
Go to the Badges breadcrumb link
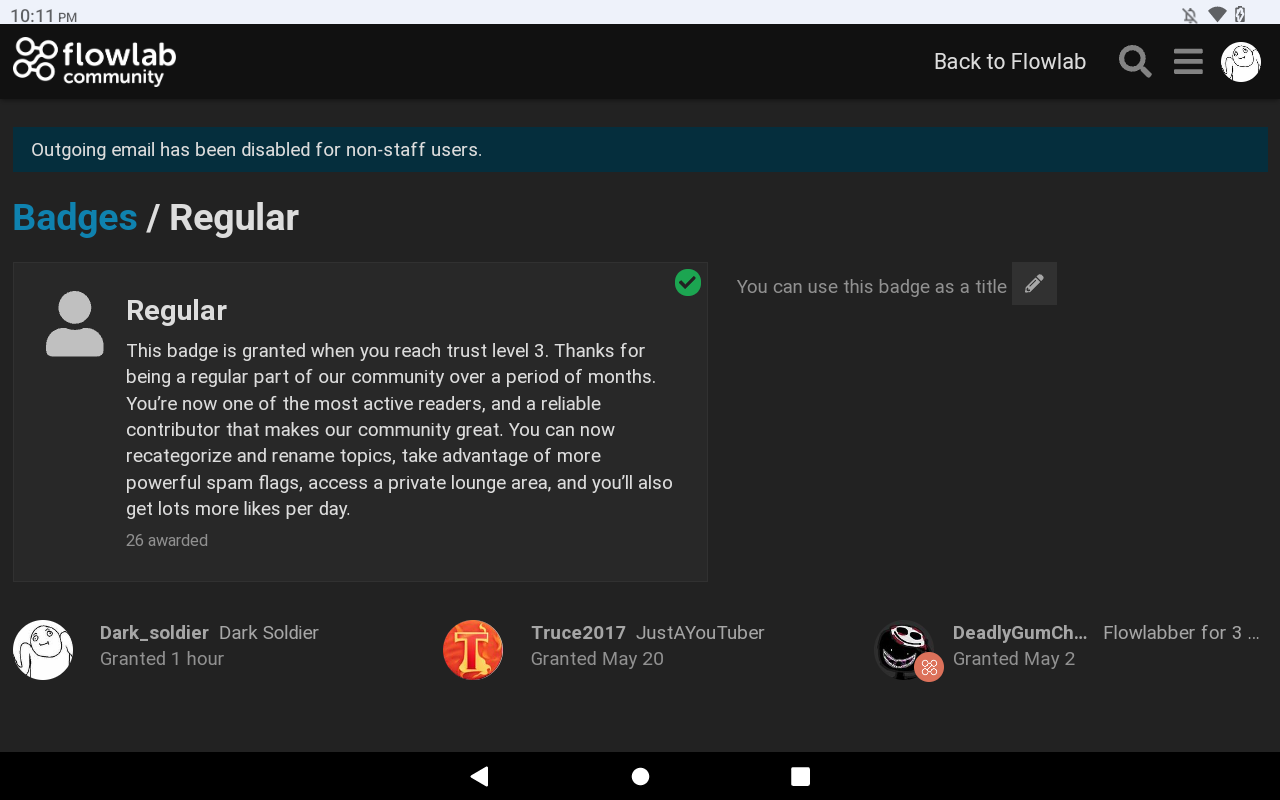[75, 217]
